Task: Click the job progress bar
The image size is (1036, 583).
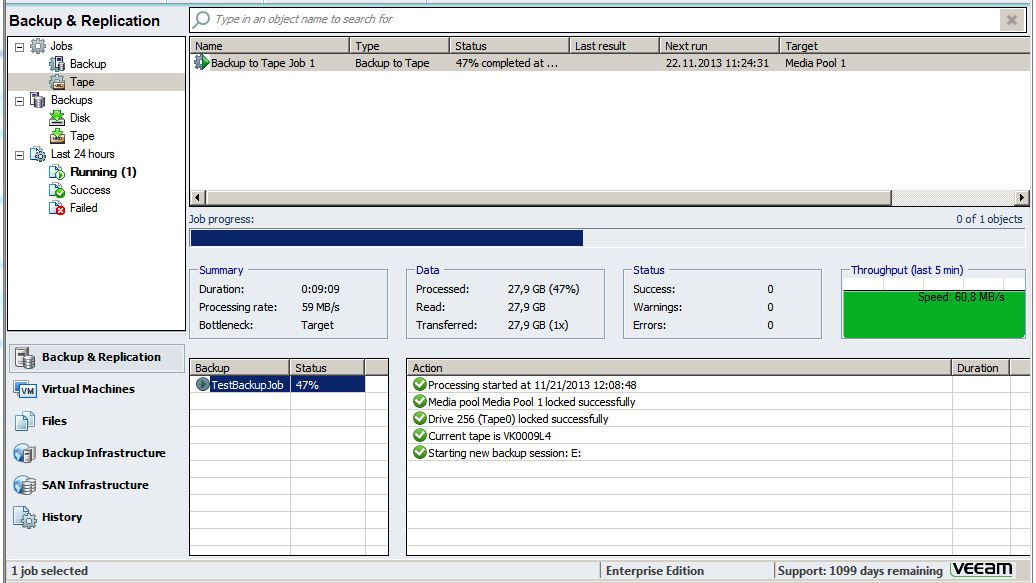Action: (607, 238)
